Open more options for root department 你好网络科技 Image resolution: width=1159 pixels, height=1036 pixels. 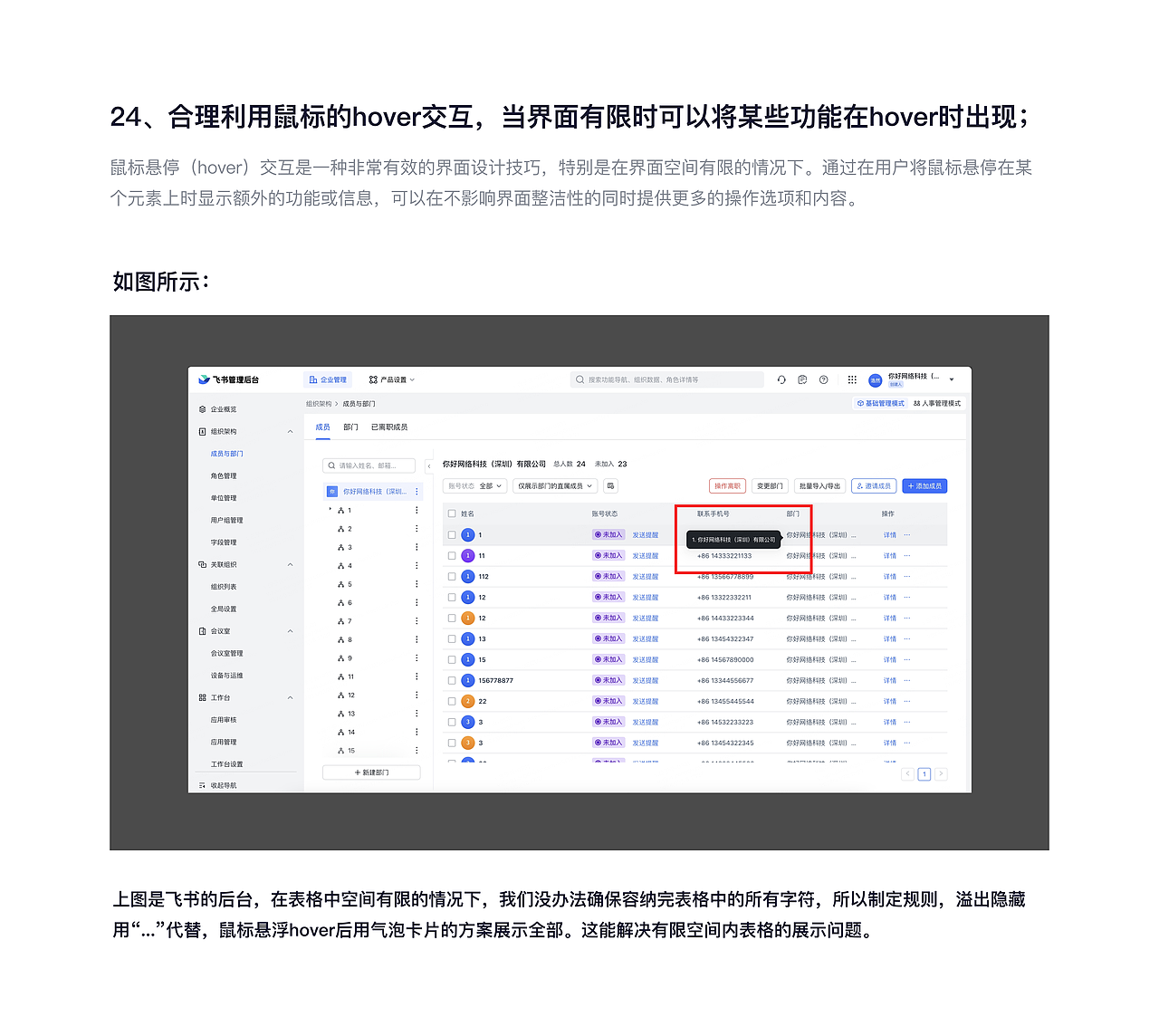[x=417, y=492]
